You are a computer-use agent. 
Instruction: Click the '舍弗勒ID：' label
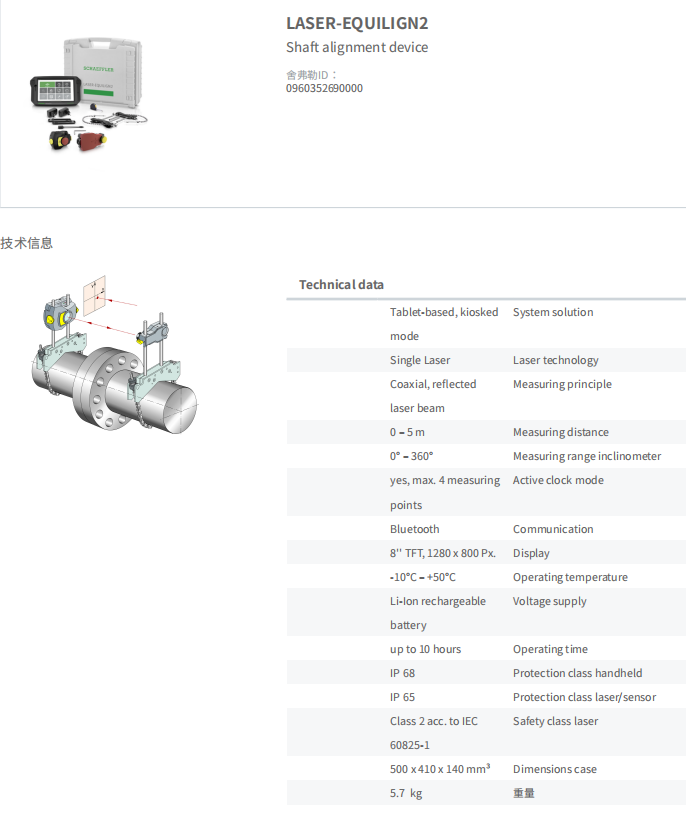click(x=312, y=75)
